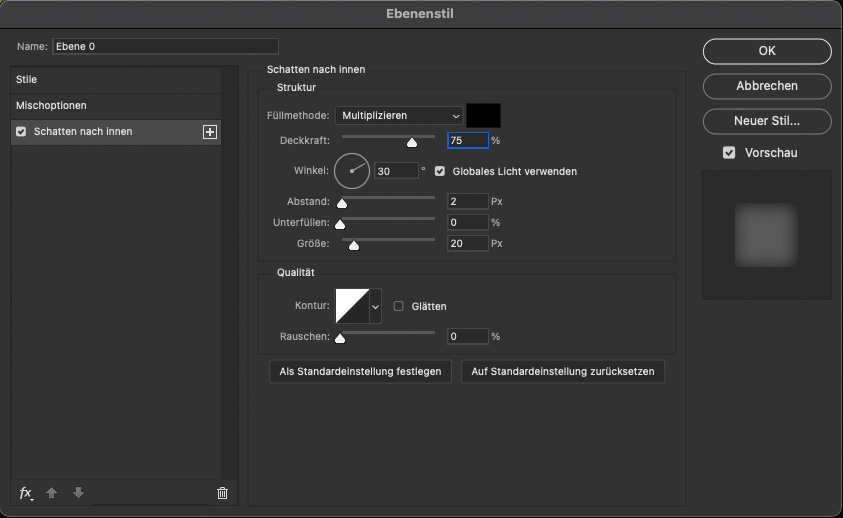Move effect down with the arrow icon
Viewport: 843px width, 518px height.
(x=78, y=493)
